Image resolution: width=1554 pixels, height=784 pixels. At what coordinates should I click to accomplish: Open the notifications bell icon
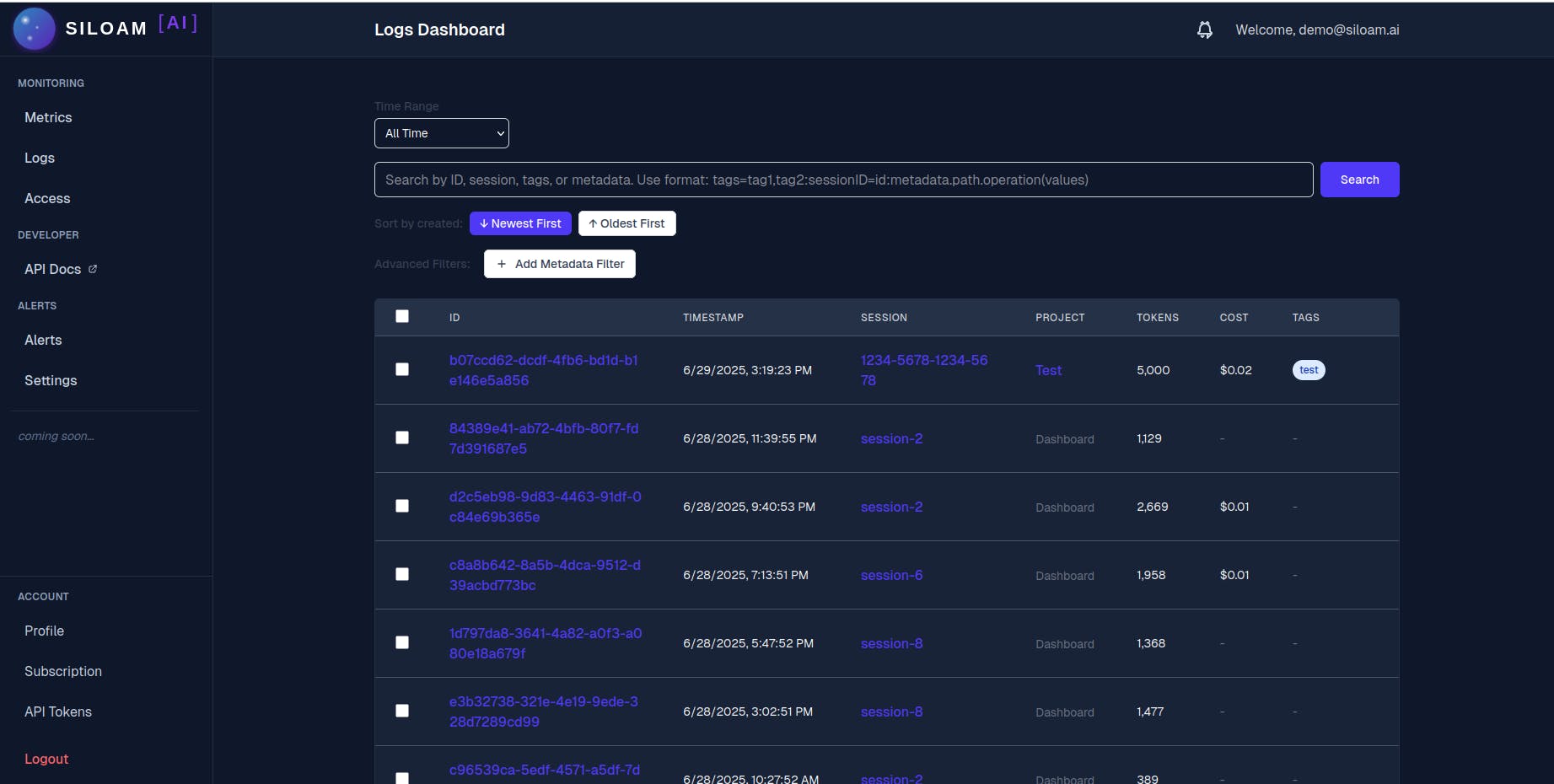pyautogui.click(x=1205, y=30)
